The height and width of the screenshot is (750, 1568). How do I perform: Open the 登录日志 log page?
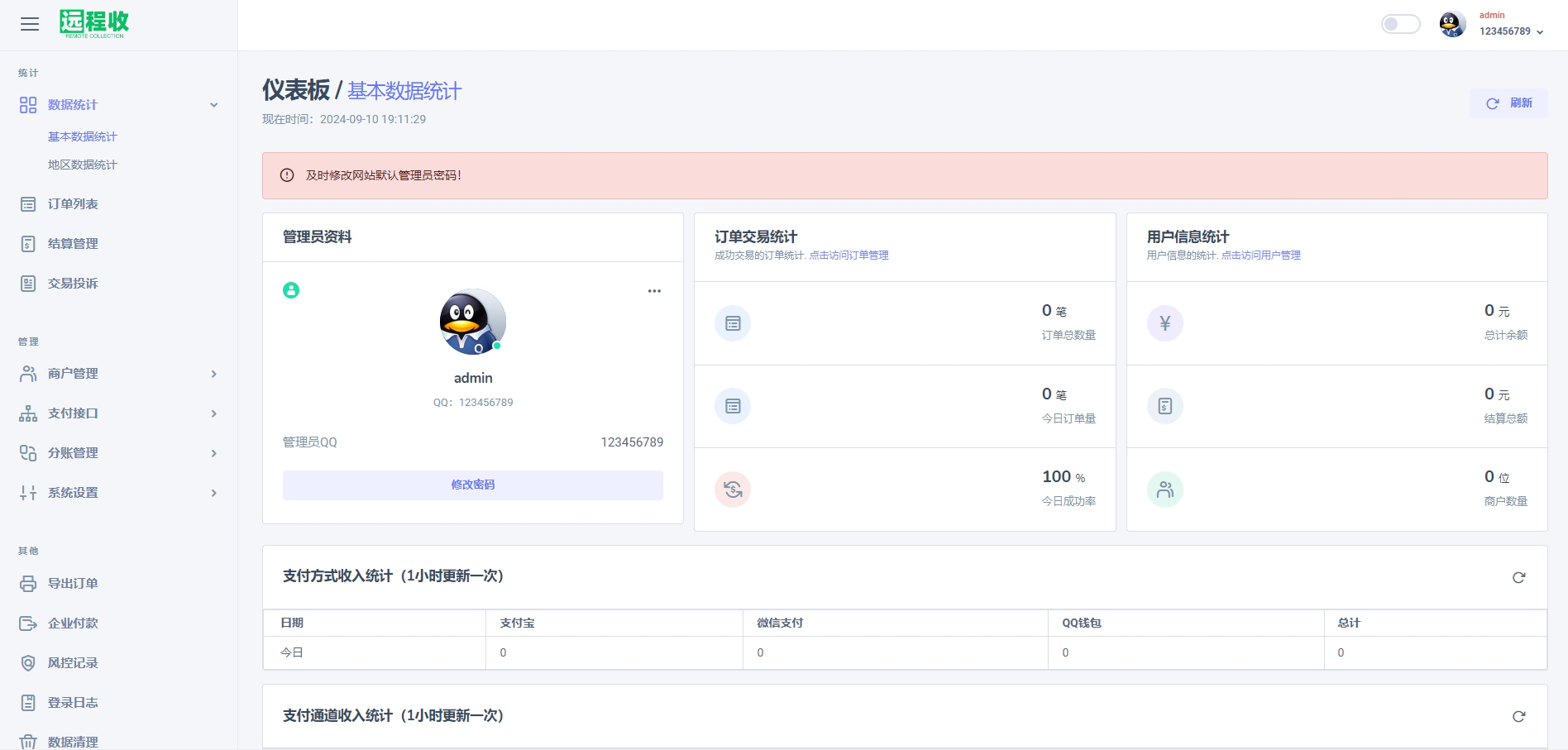(x=73, y=702)
